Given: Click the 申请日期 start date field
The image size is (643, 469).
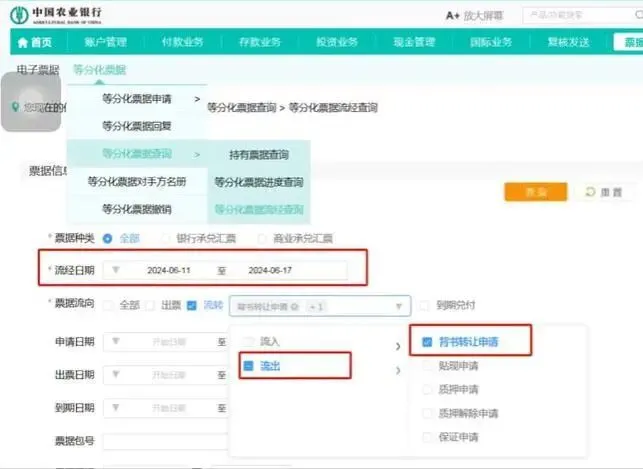Looking at the screenshot, I should (169, 342).
